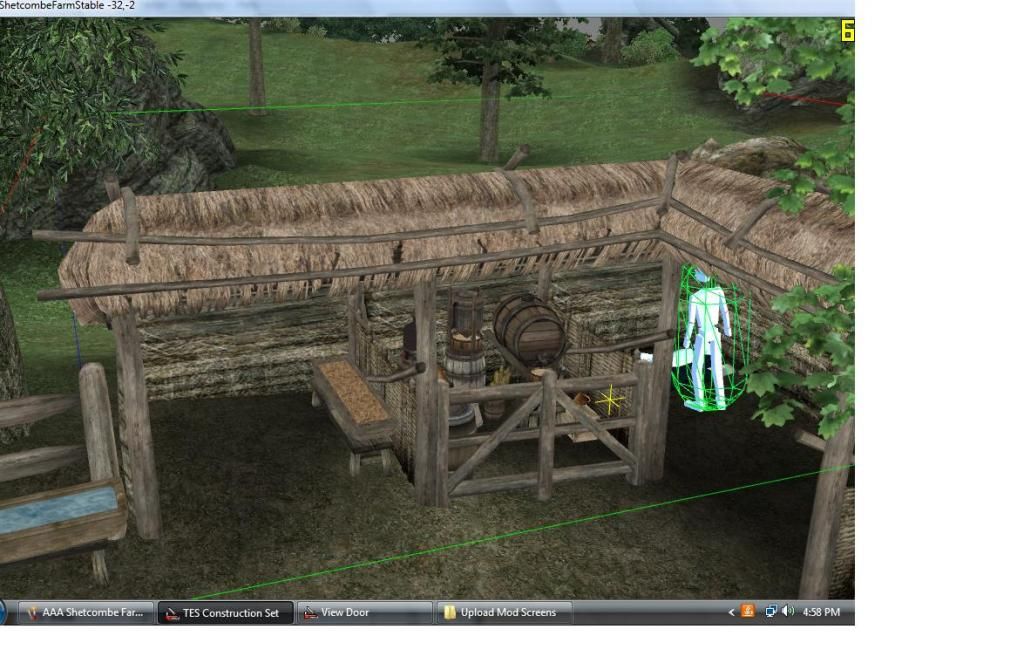Image resolution: width=1024 pixels, height=669 pixels.
Task: Open the Upload Mod Screens folder taskbar button
Action: click(504, 613)
